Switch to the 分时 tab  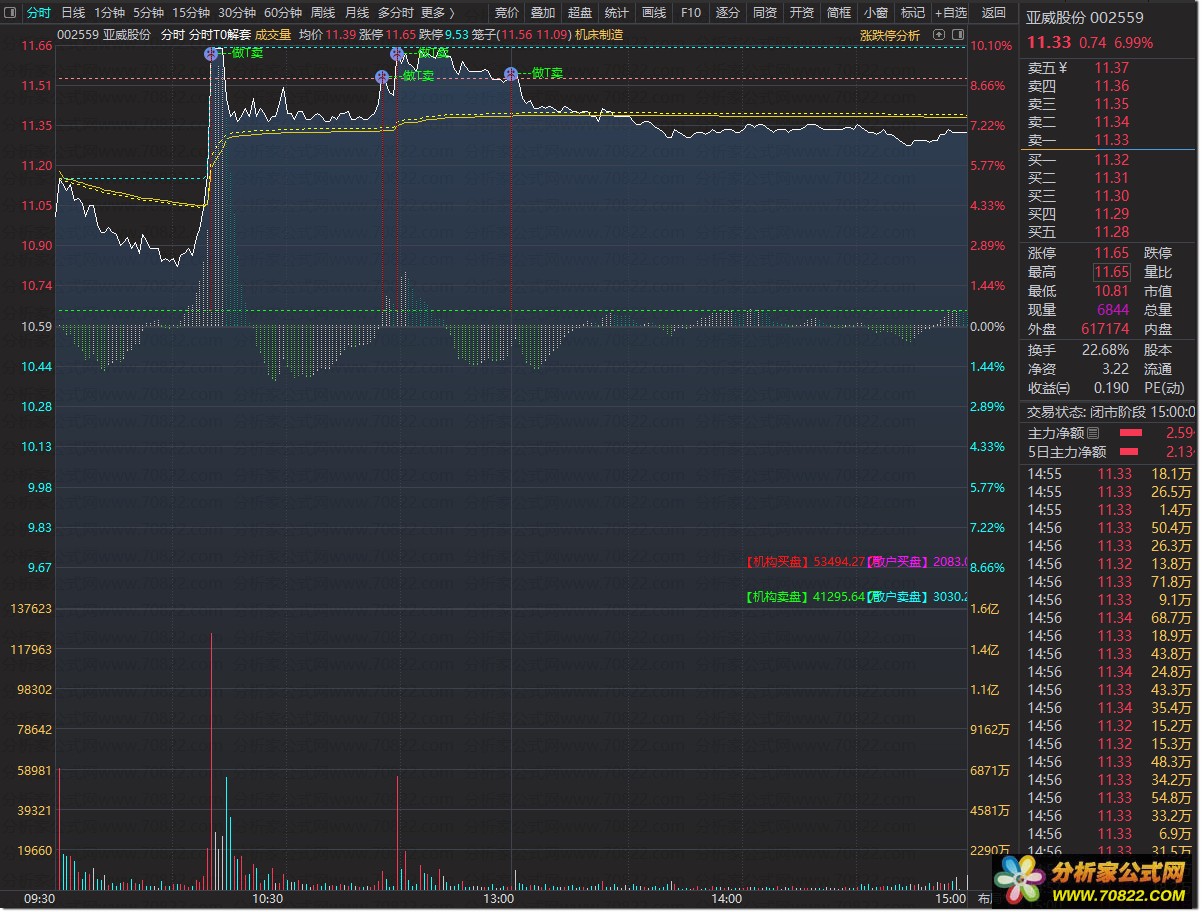(x=38, y=13)
